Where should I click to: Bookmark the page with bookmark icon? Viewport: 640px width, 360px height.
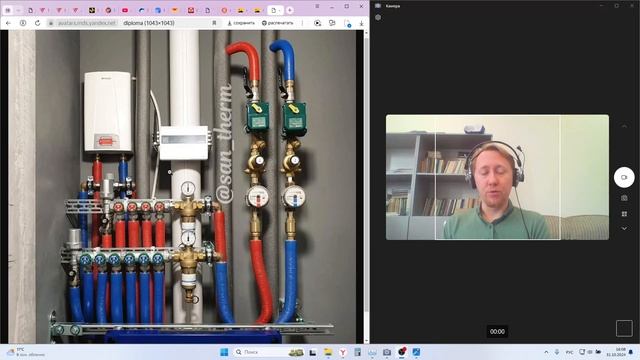tap(214, 23)
